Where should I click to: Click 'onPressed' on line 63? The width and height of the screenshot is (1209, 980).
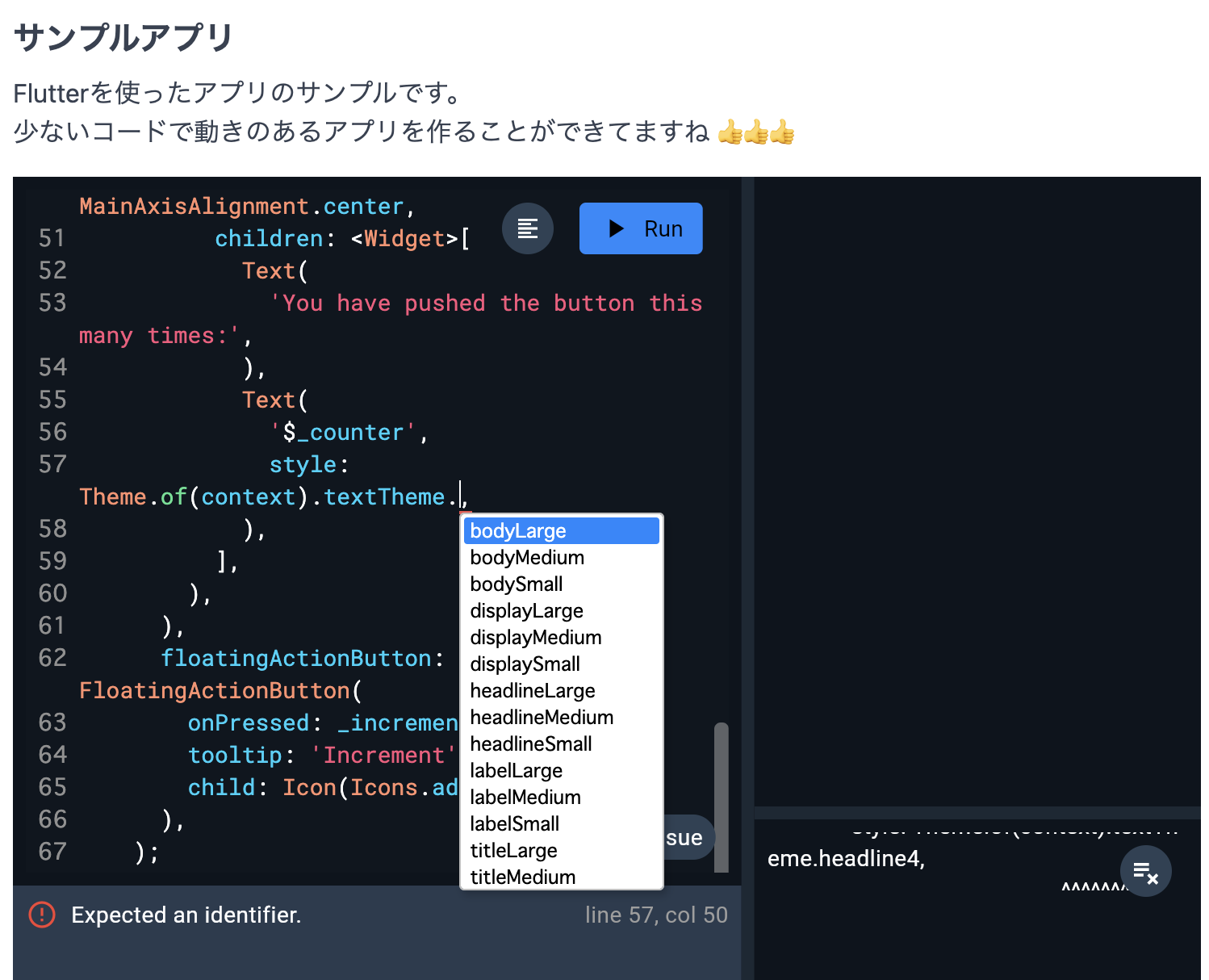[x=249, y=723]
